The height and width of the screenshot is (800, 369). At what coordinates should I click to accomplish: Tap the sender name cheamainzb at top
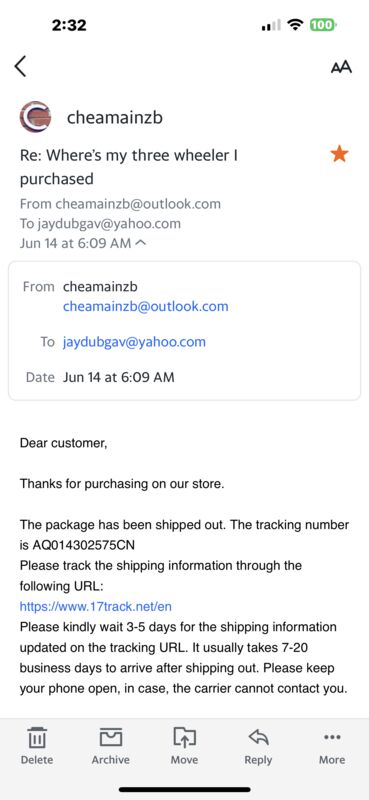point(115,118)
